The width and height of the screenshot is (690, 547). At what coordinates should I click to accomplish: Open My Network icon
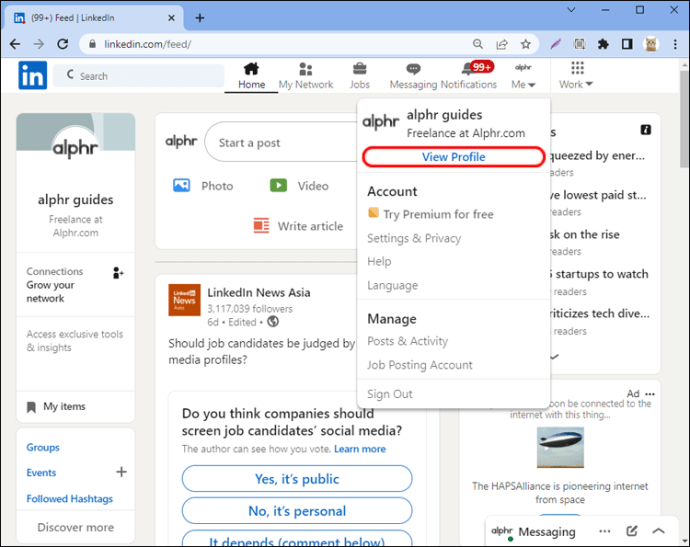[305, 69]
